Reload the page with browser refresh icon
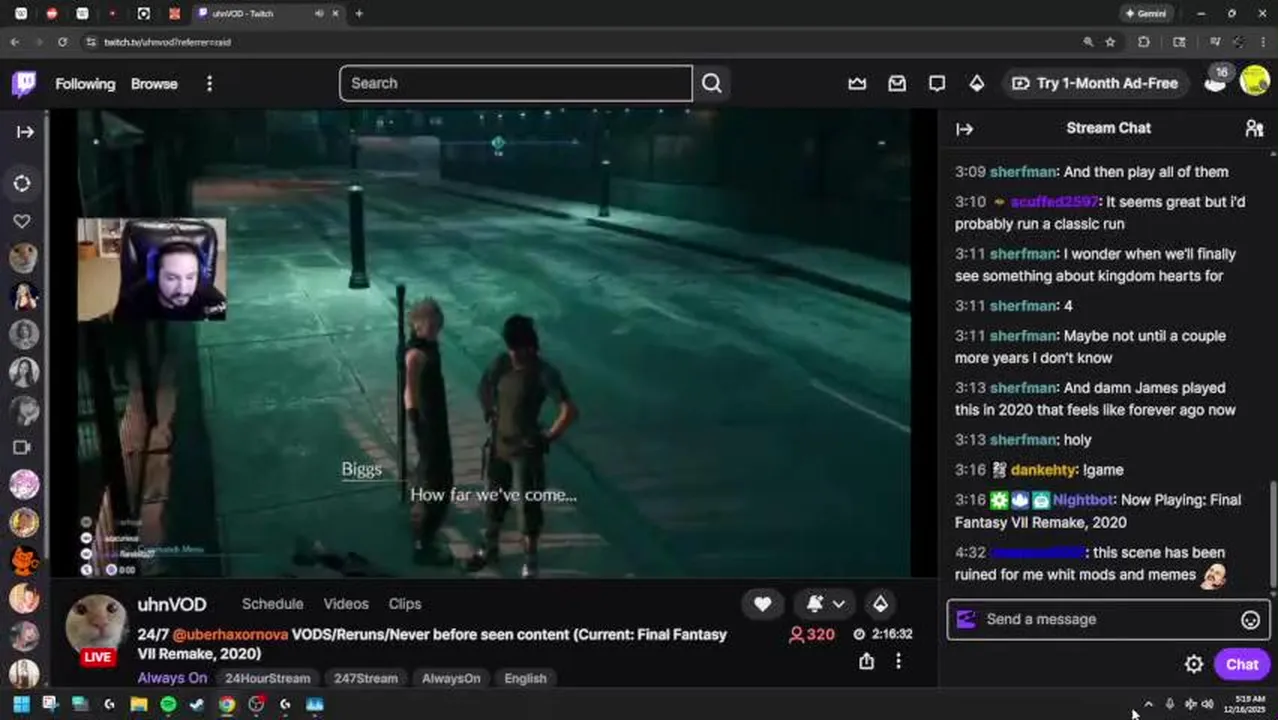Screen dimensions: 1278x720 (62, 42)
